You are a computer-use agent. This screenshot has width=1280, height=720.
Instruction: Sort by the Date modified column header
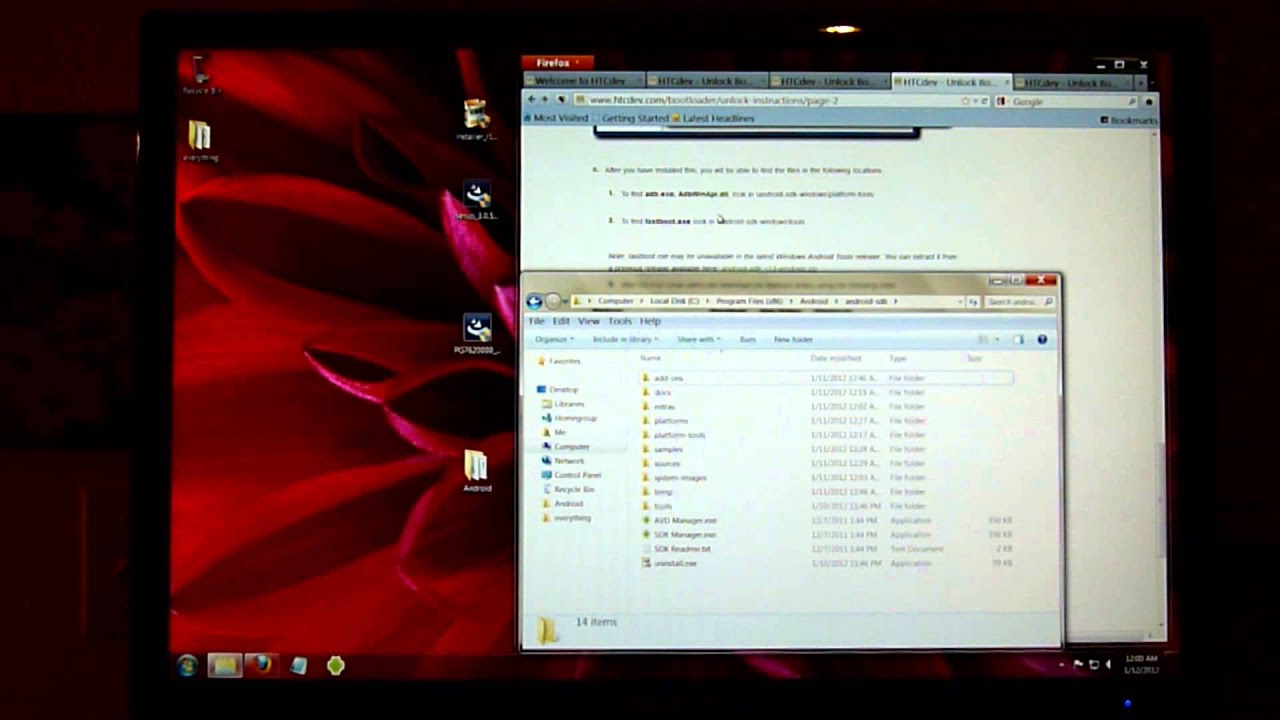coord(836,358)
